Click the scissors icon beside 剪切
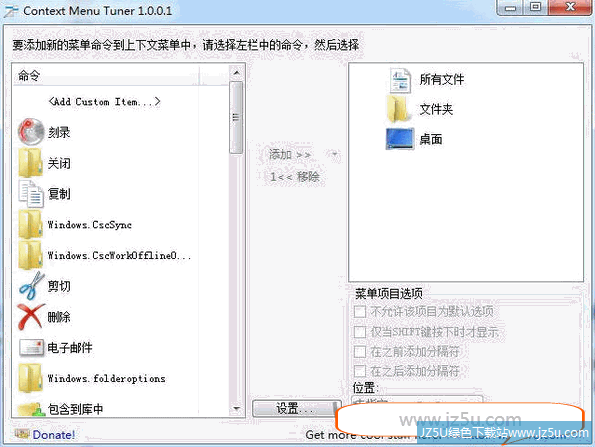595x447 pixels. pos(31,286)
